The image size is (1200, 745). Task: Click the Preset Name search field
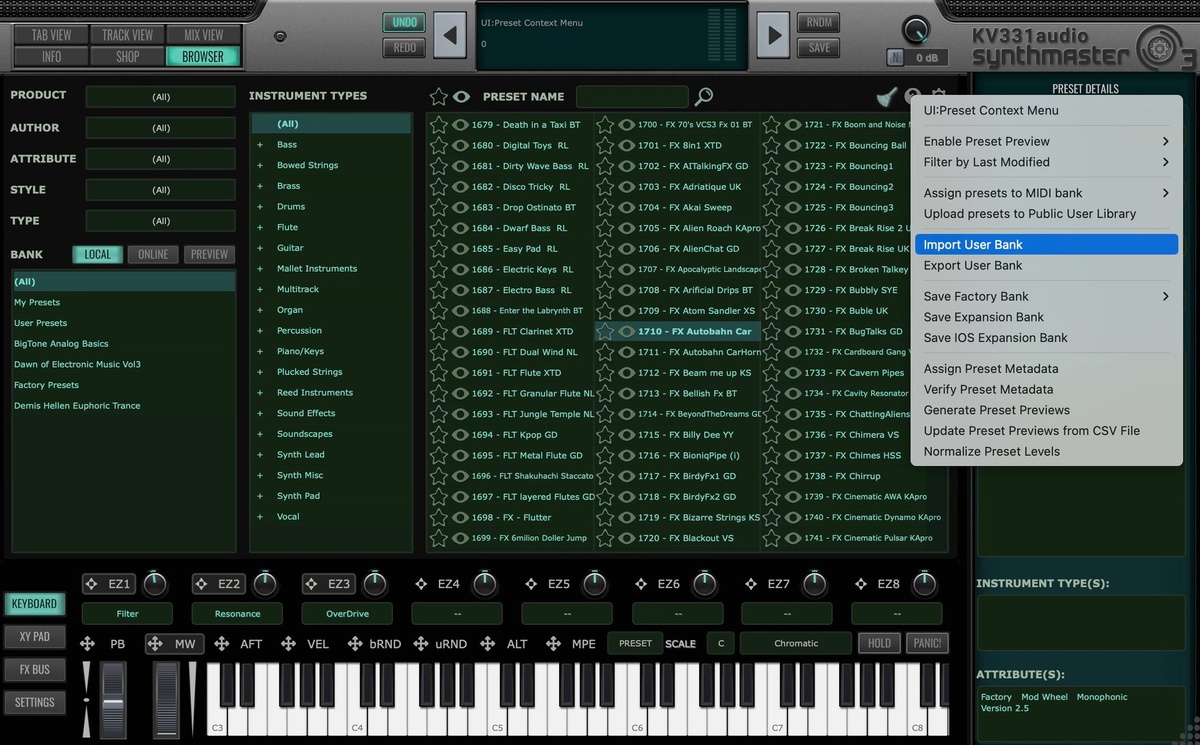632,97
